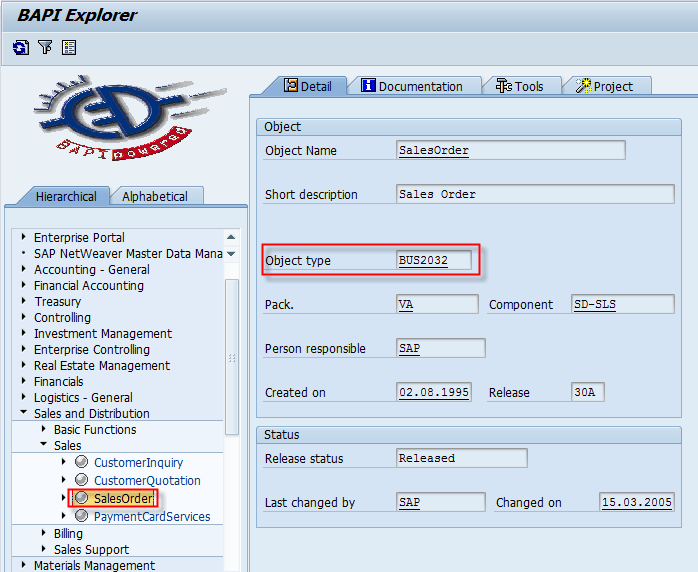Expand the Basic Functions node
The height and width of the screenshot is (572, 698).
[44, 429]
